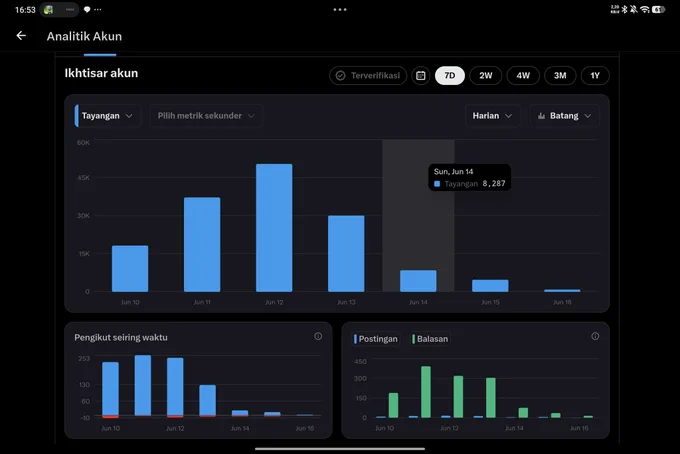The image size is (680, 454).
Task: Tap the battery status icon
Action: click(658, 9)
